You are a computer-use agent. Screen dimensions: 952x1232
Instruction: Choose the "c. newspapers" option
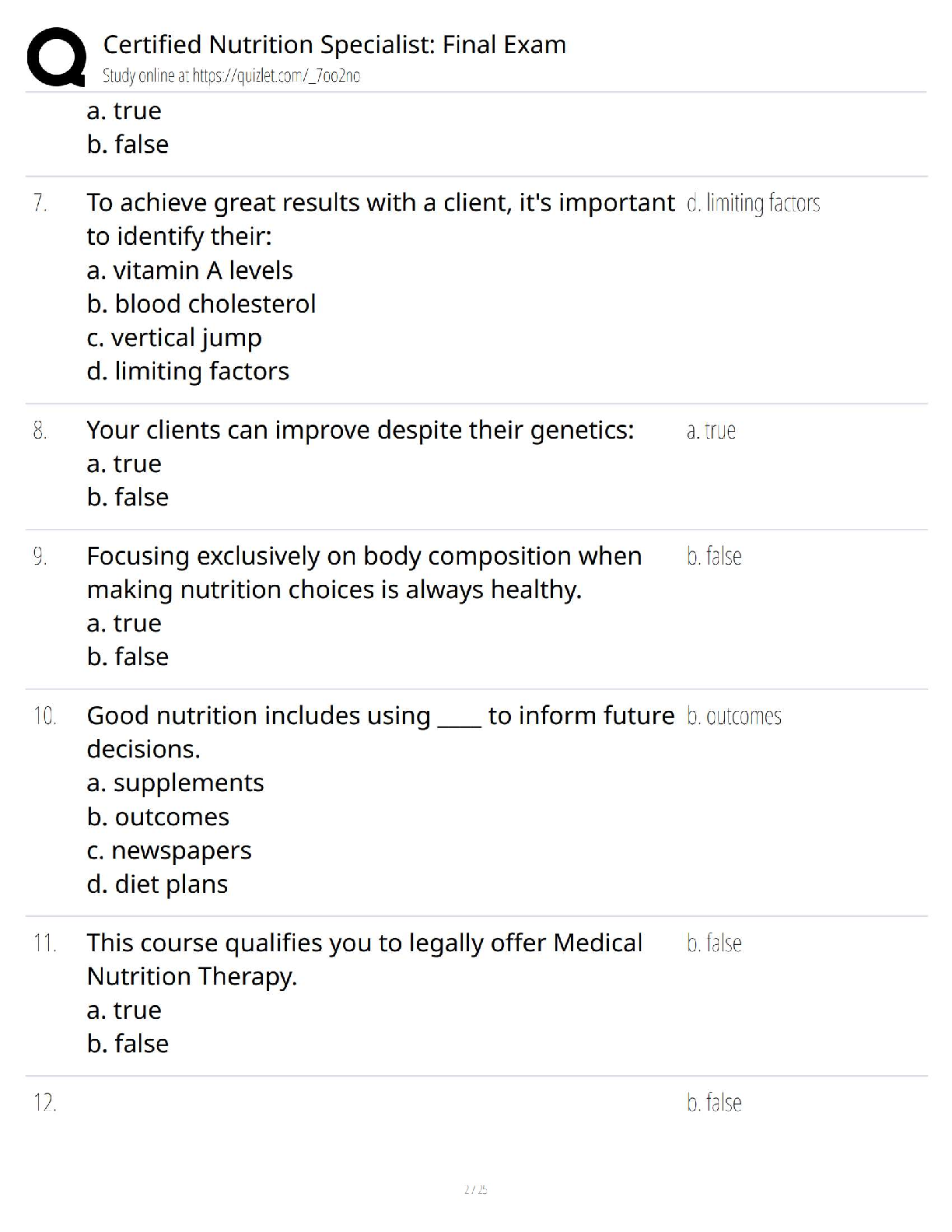tap(169, 850)
